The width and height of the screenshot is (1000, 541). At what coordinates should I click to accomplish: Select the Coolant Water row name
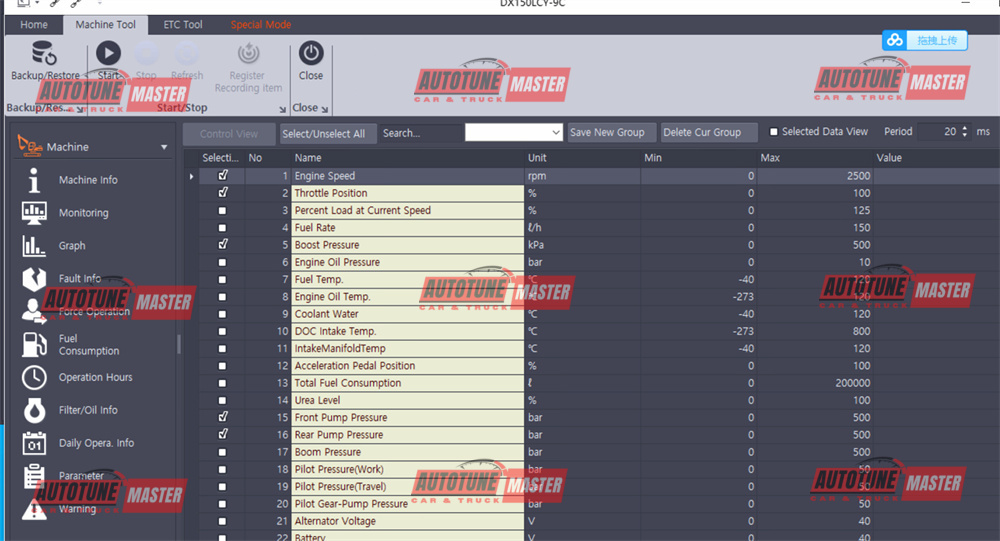coord(407,314)
